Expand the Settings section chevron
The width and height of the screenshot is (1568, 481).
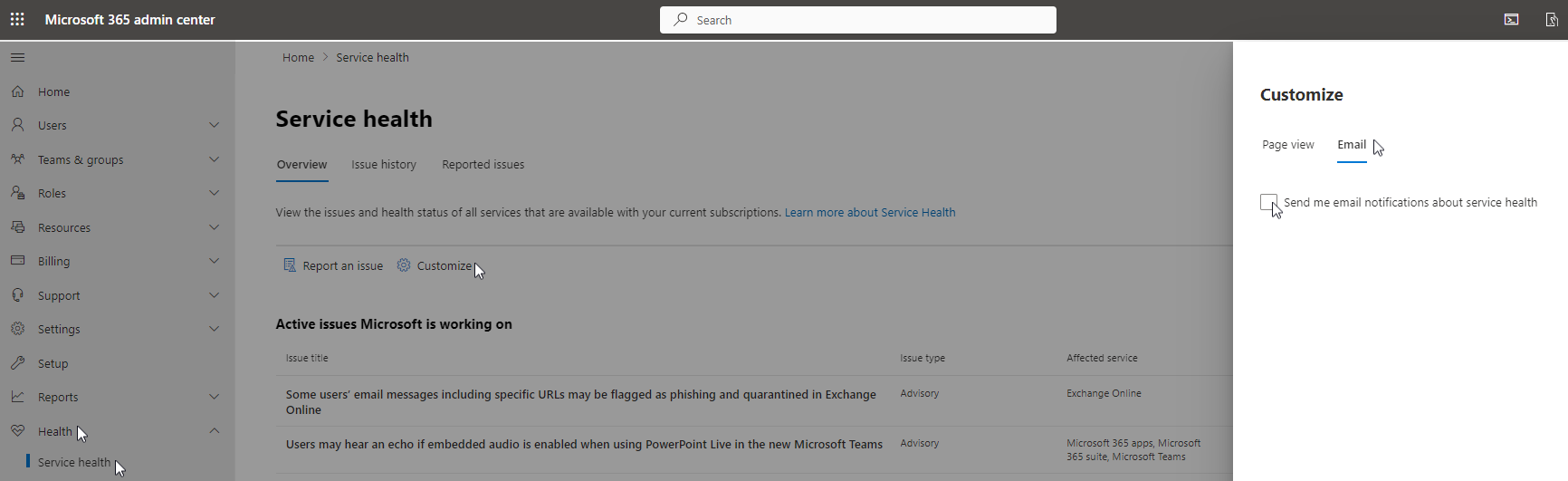point(215,329)
